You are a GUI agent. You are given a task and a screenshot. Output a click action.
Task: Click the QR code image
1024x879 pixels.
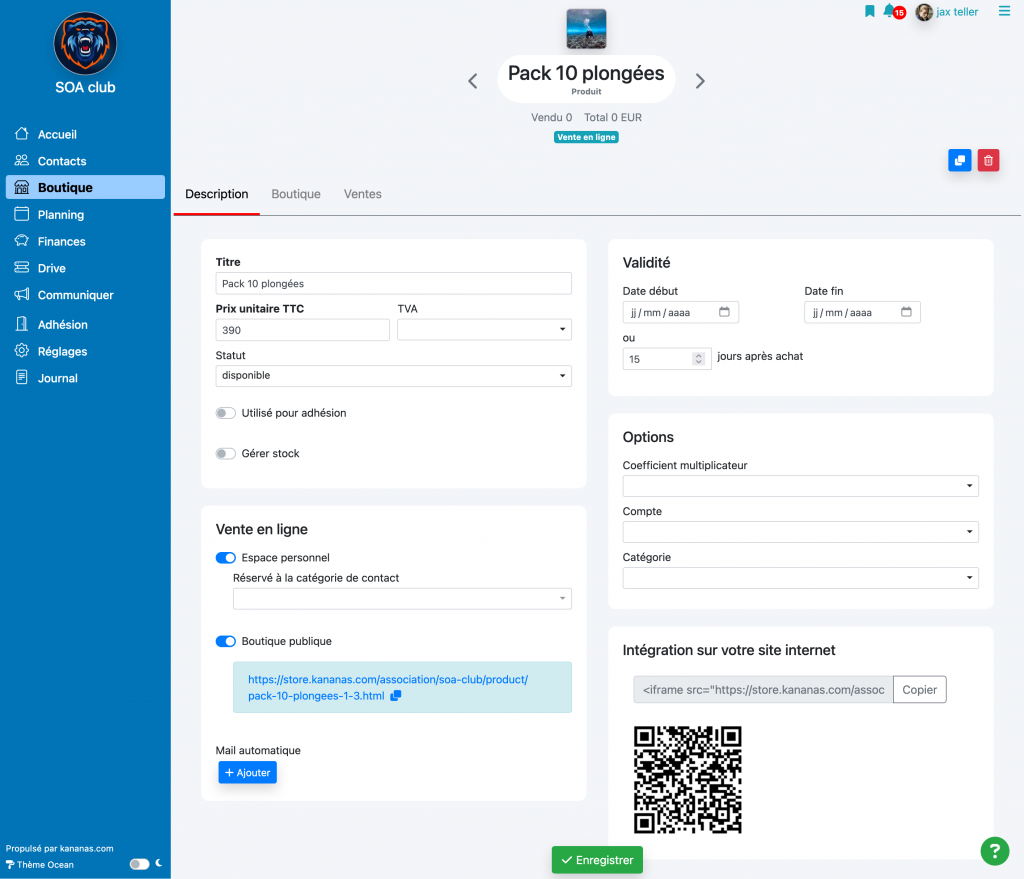(687, 780)
